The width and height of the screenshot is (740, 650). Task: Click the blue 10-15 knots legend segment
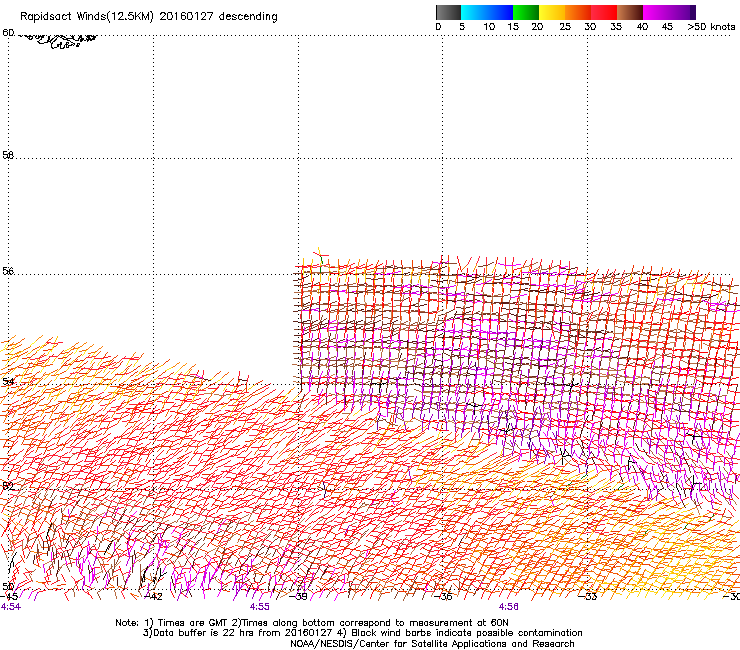click(x=500, y=12)
